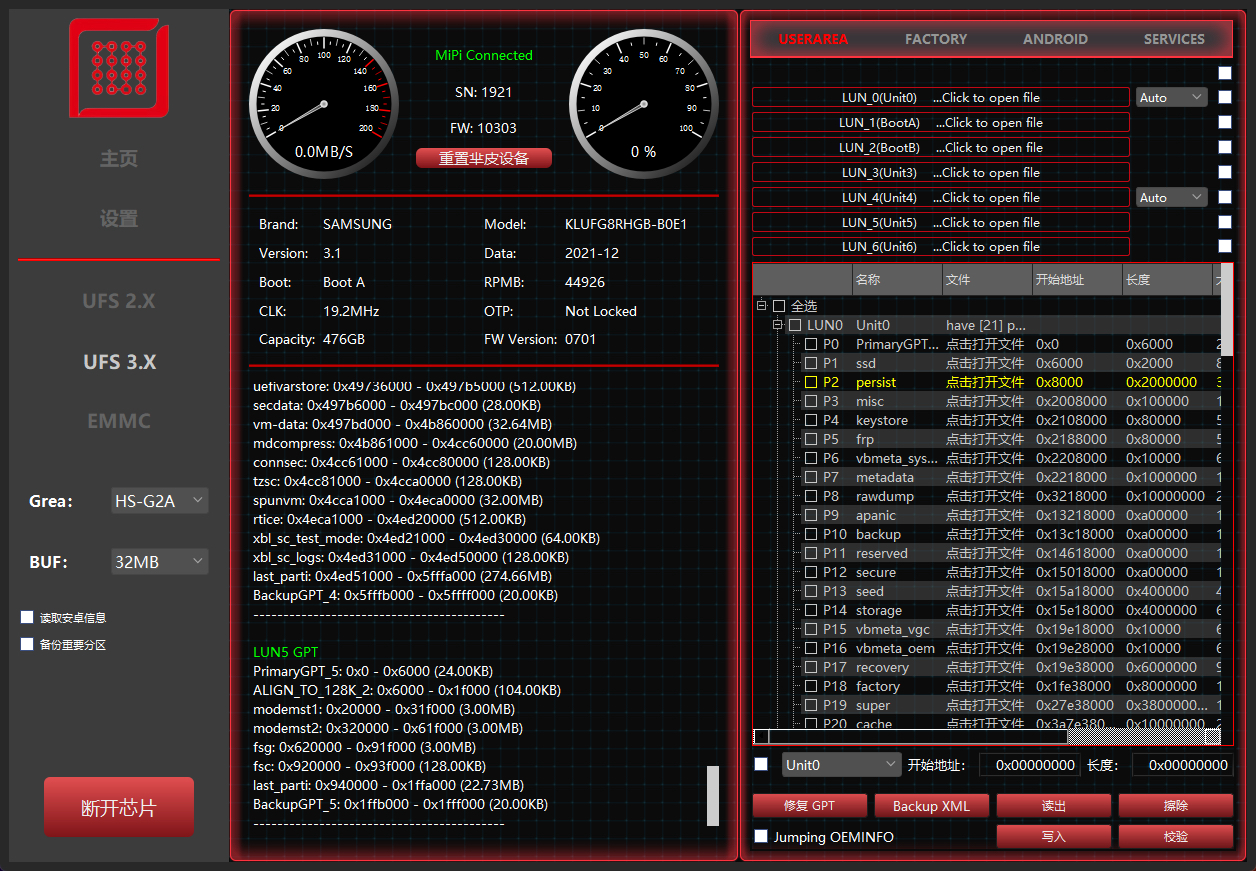The image size is (1256, 871).
Task: Switch to the ANDROID tab
Action: pyautogui.click(x=1055, y=39)
